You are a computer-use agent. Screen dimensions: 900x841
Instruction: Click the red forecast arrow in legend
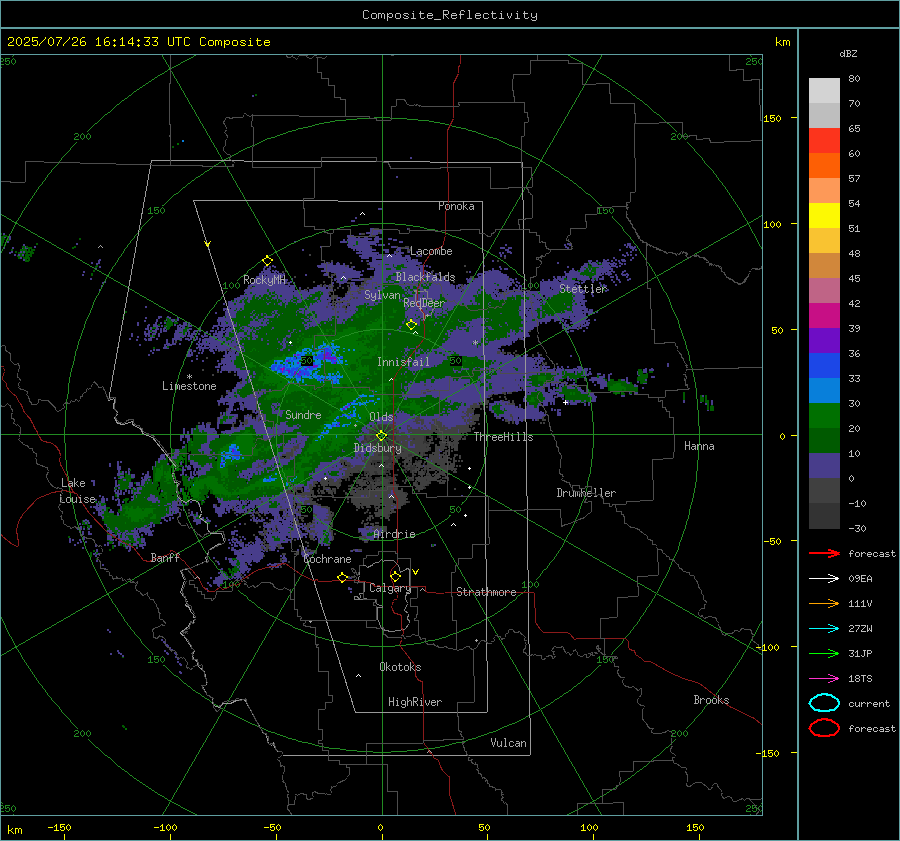coord(824,553)
